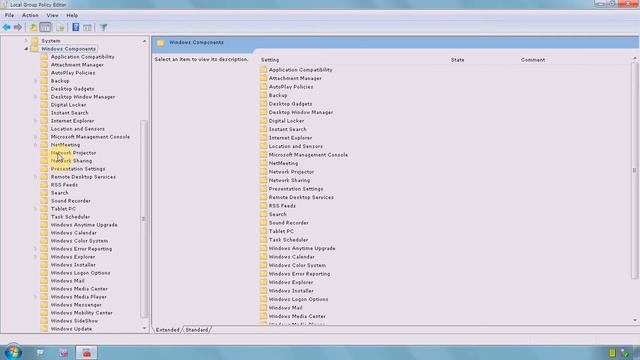Click folder icon of Windows Update in left tree
The height and width of the screenshot is (360, 640).
coord(44,329)
